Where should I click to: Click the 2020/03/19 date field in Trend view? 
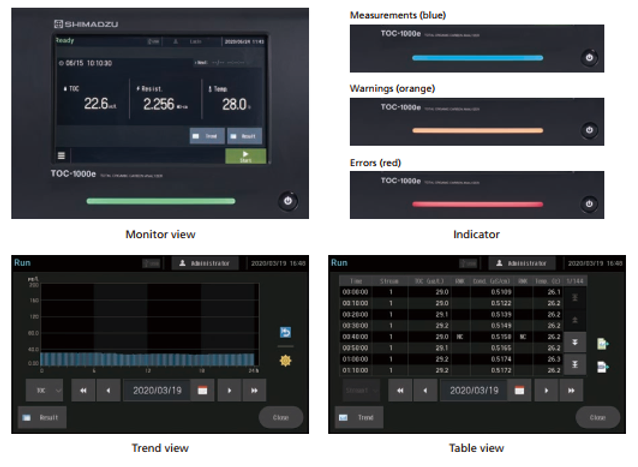[157, 391]
